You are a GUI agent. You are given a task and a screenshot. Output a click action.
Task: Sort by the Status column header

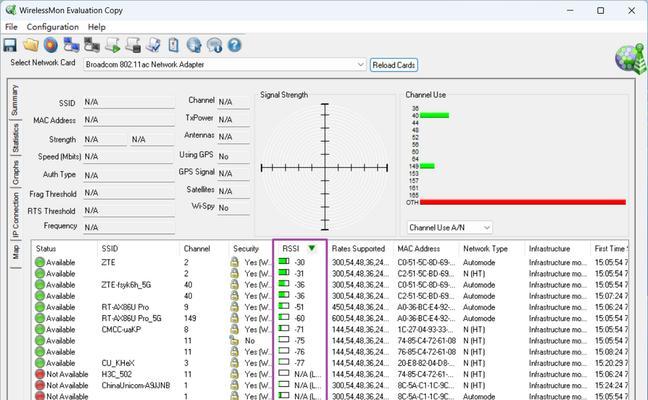[x=64, y=249]
